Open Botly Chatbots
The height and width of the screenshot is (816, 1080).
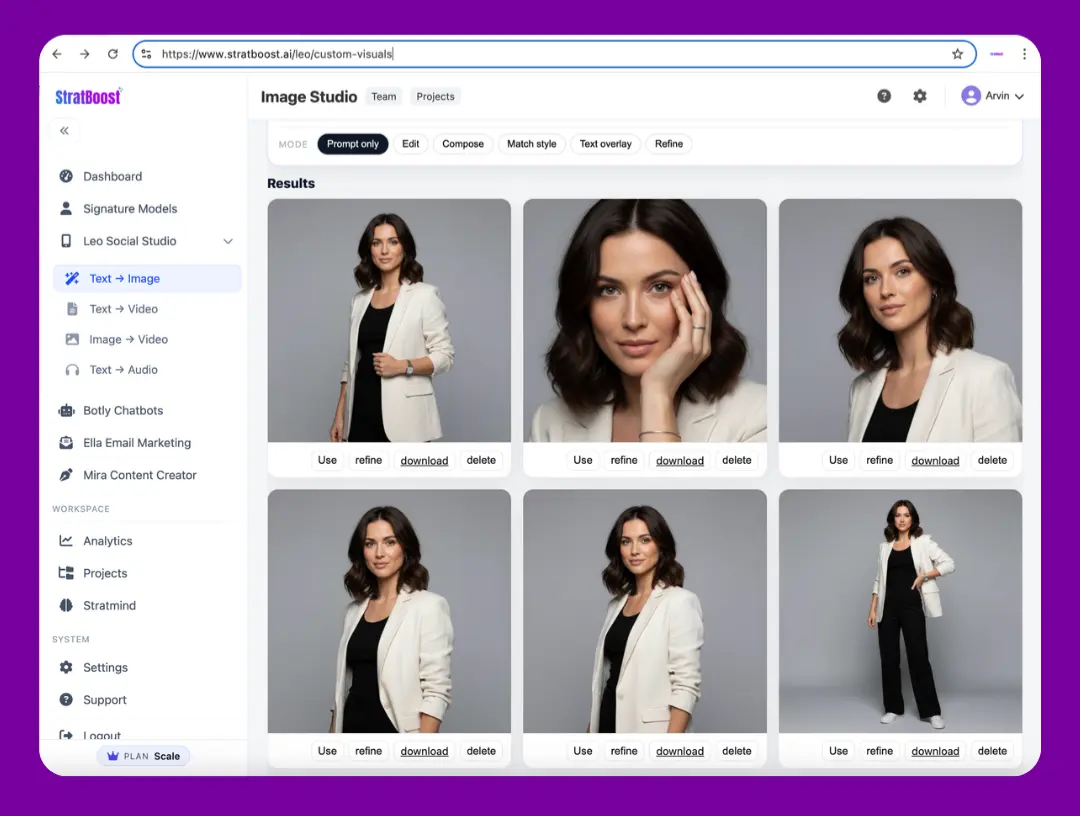[123, 410]
